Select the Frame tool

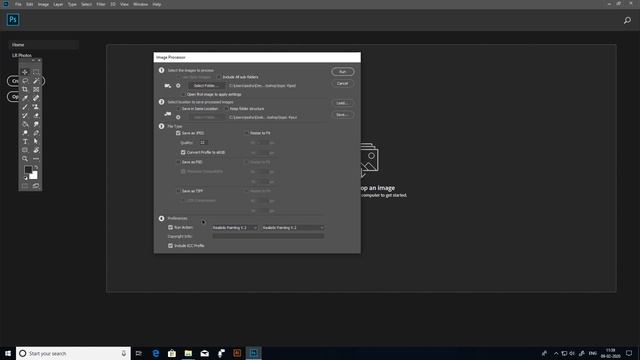tap(36, 89)
